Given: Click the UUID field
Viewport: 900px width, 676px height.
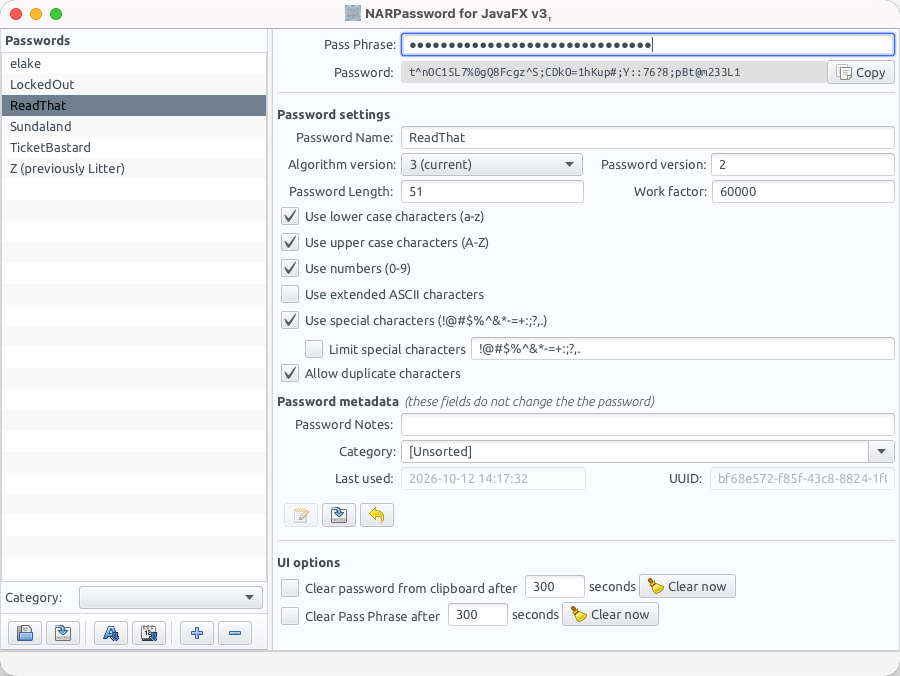Looking at the screenshot, I should [x=802, y=479].
